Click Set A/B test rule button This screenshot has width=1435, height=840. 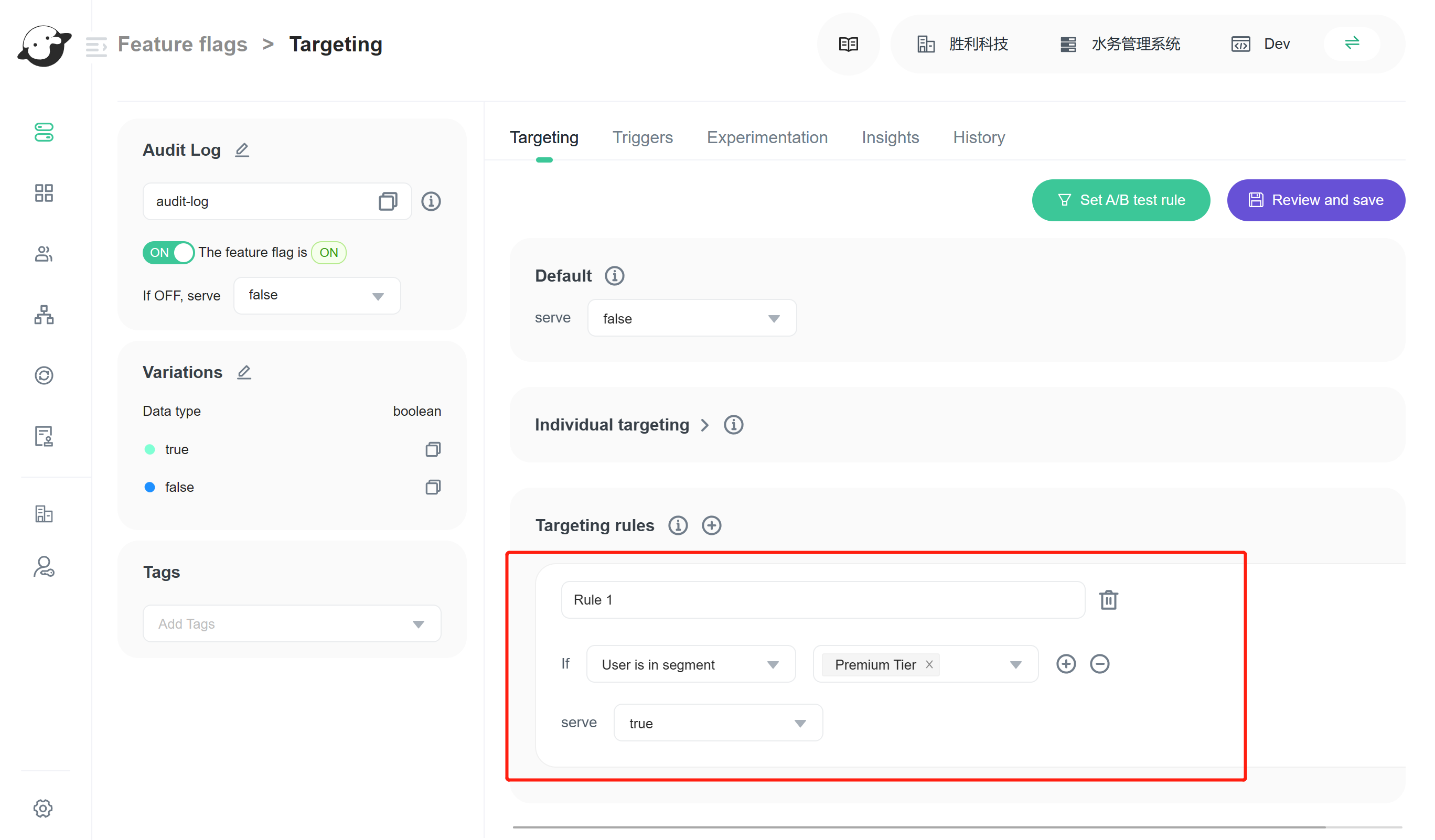click(1121, 200)
